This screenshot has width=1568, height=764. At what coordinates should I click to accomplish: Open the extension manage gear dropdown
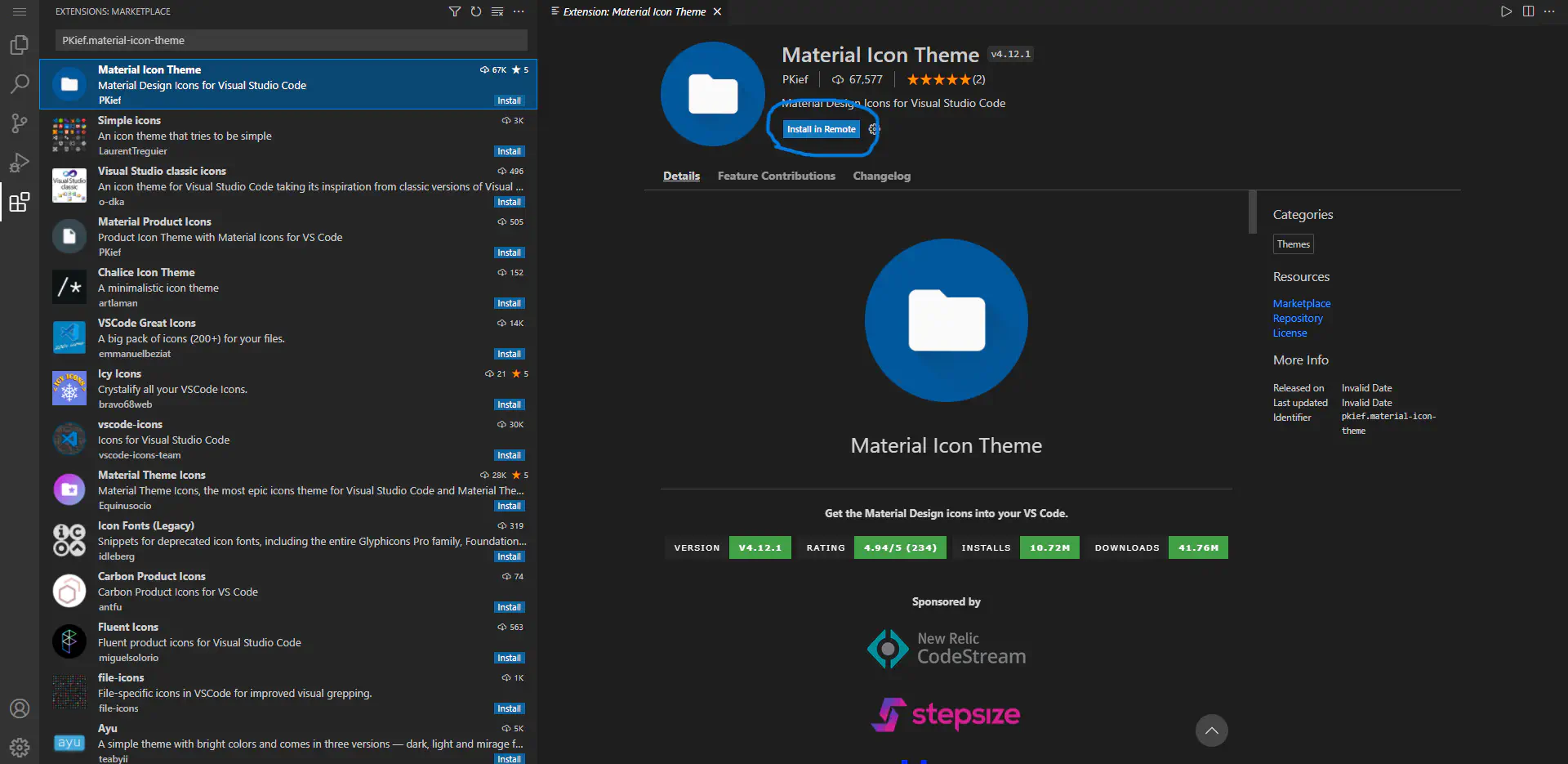(x=873, y=129)
